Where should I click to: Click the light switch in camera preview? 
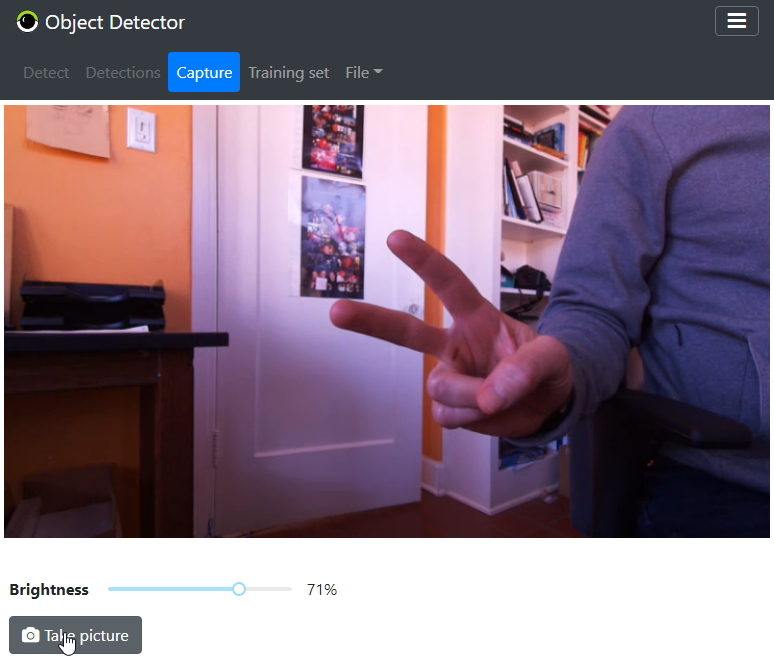[x=141, y=131]
